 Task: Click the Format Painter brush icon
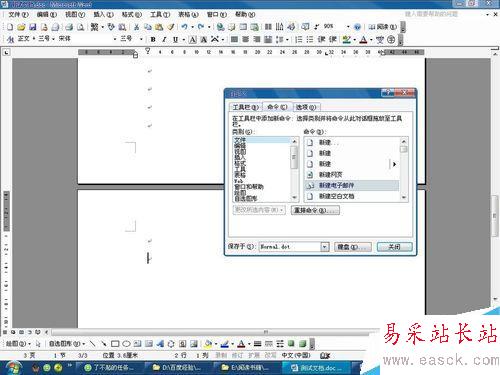point(171,27)
